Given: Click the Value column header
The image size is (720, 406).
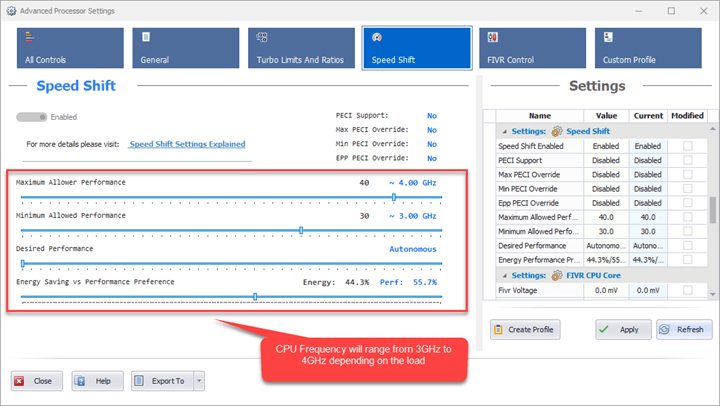Looking at the screenshot, I should (606, 116).
